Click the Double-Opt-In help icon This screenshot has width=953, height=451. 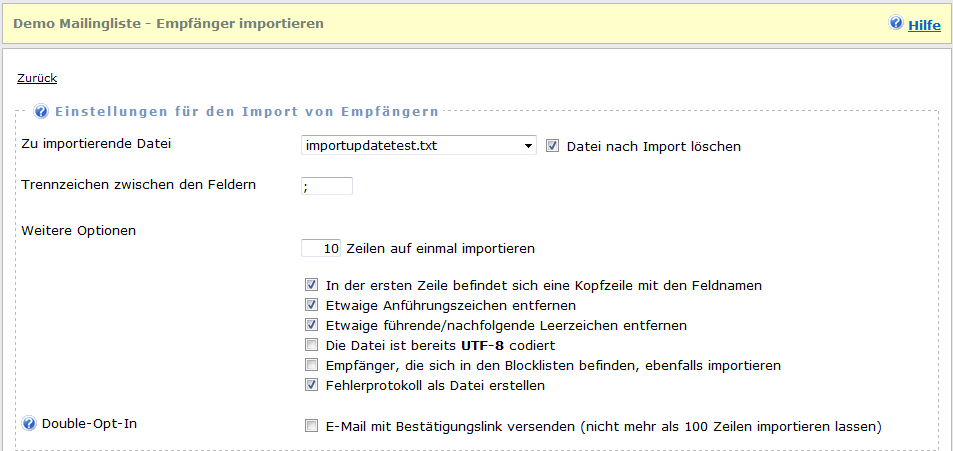tap(29, 423)
